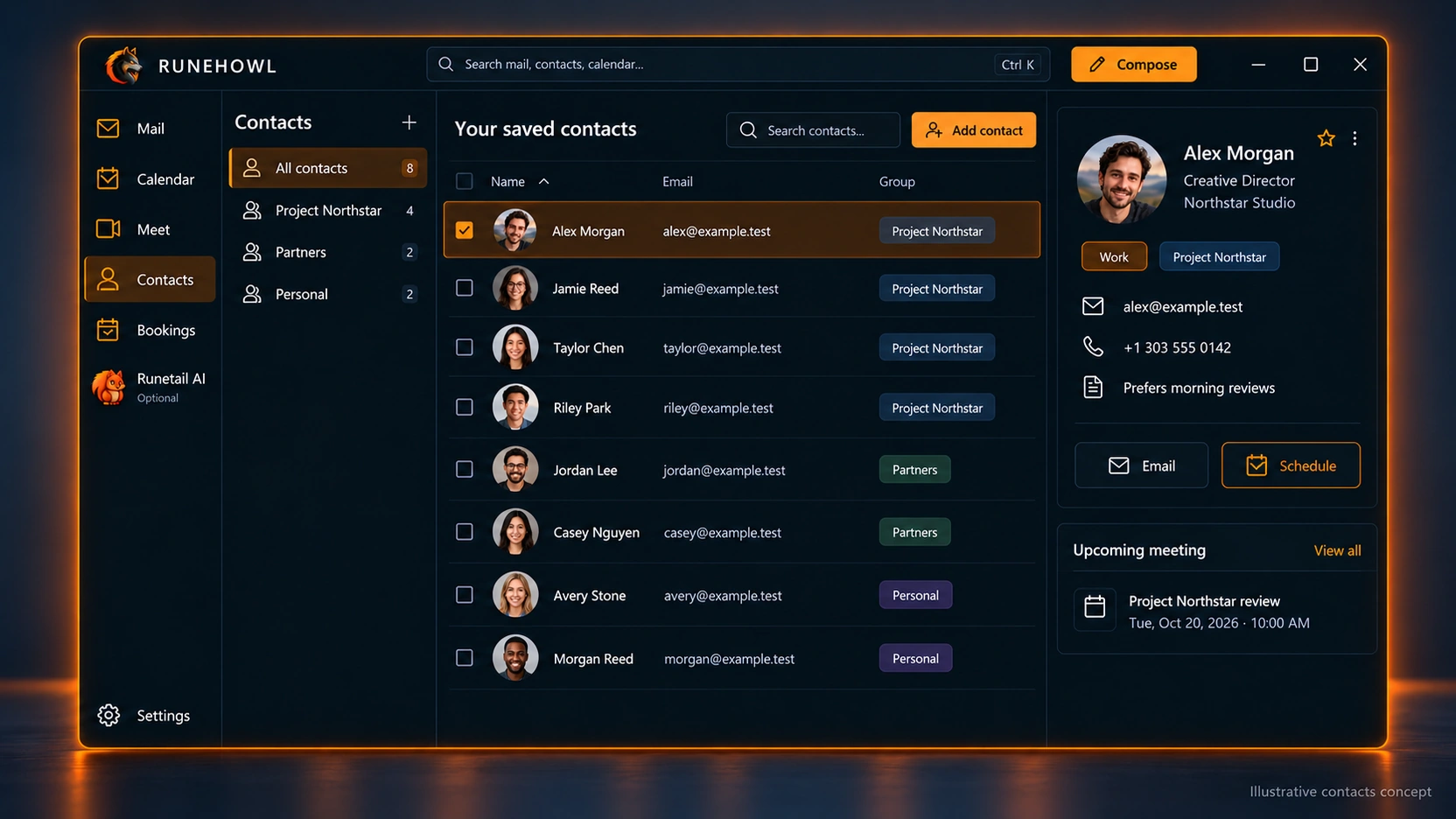Open Meet from the sidebar
The width and height of the screenshot is (1456, 819).
(150, 229)
